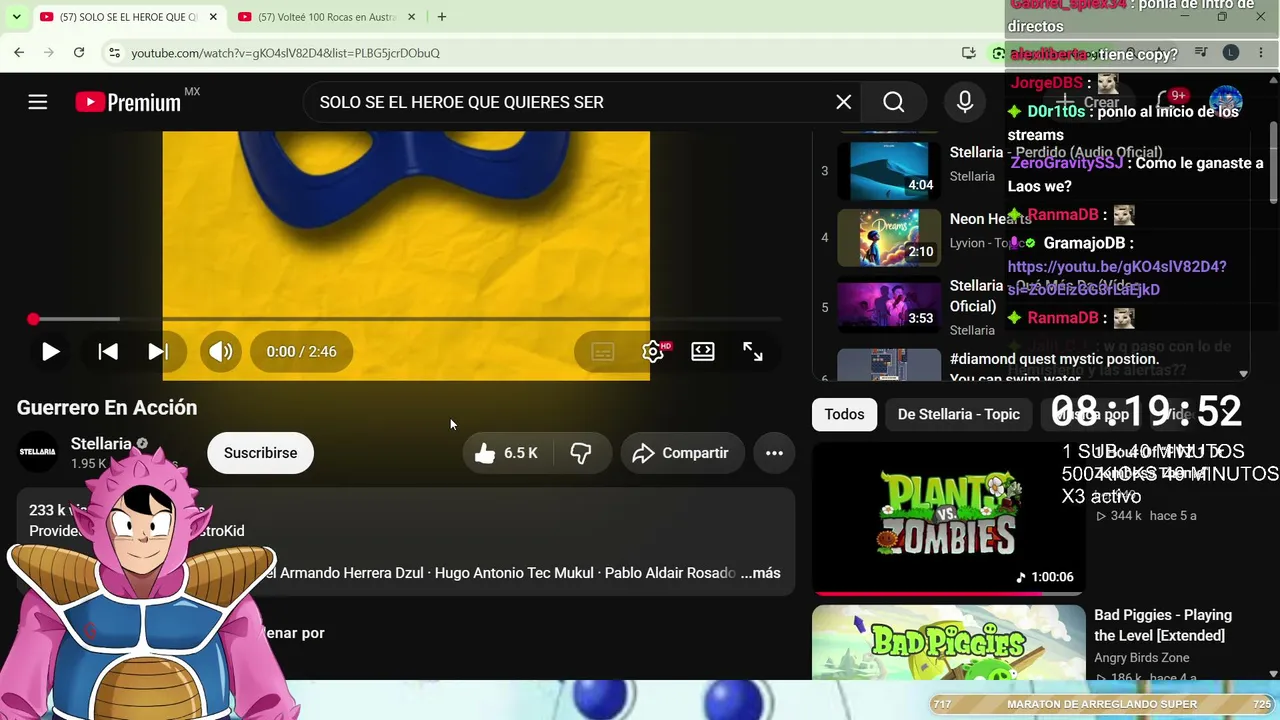Screen dimensions: 1280x720
Task: Go back in browser history
Action: click(19, 53)
